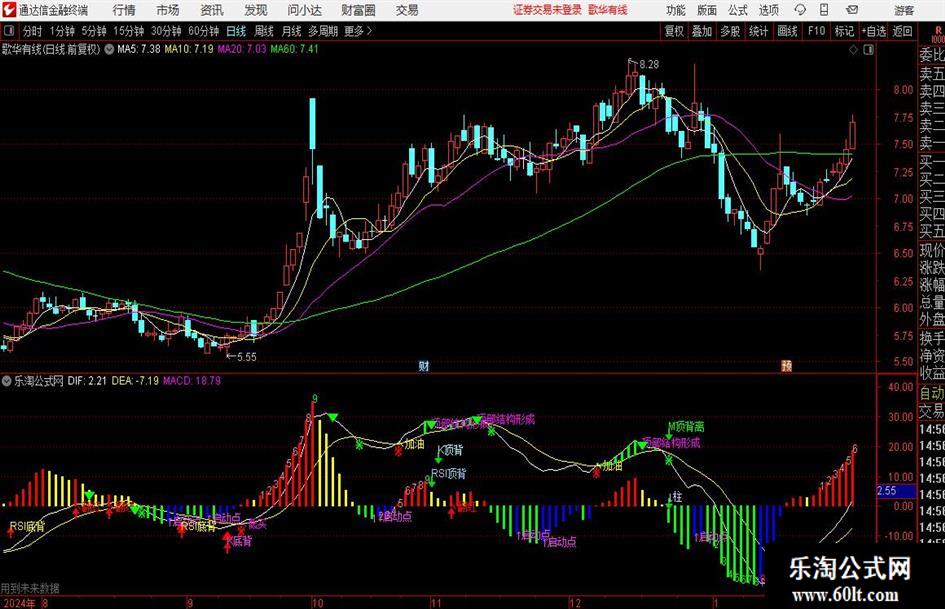Image resolution: width=945 pixels, height=609 pixels.
Task: Switch to 1分钟 period tab
Action: click(62, 31)
